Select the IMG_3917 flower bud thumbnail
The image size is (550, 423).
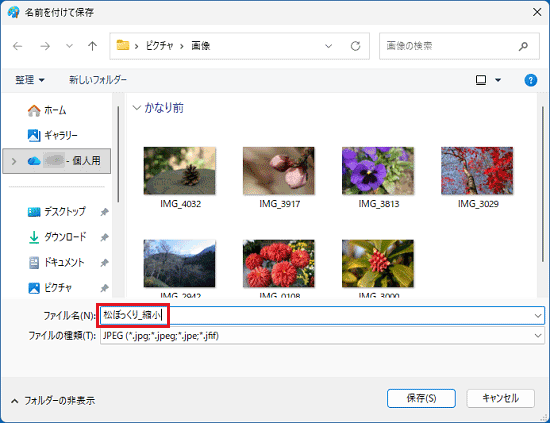pyautogui.click(x=279, y=171)
